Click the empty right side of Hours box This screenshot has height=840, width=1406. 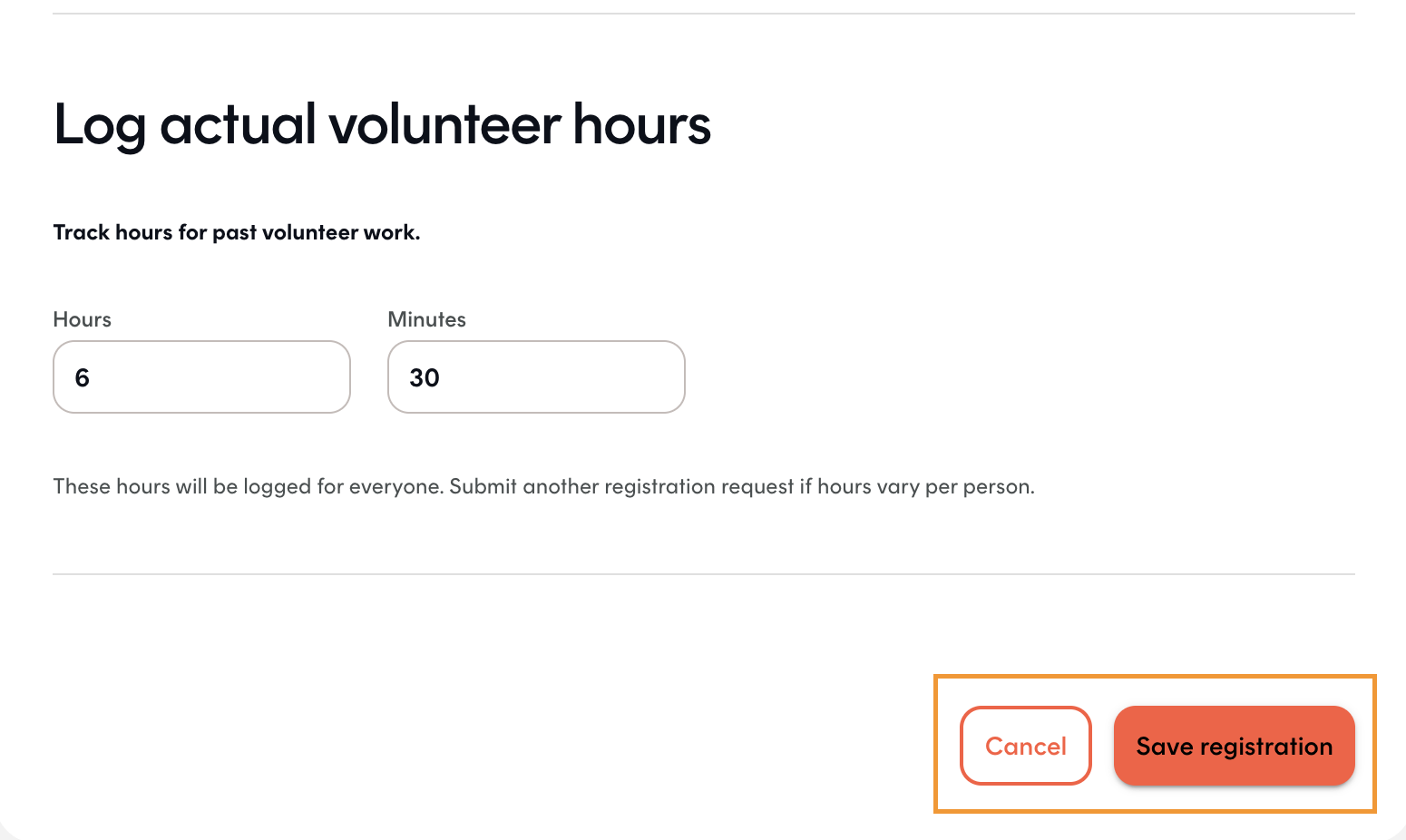coord(272,377)
